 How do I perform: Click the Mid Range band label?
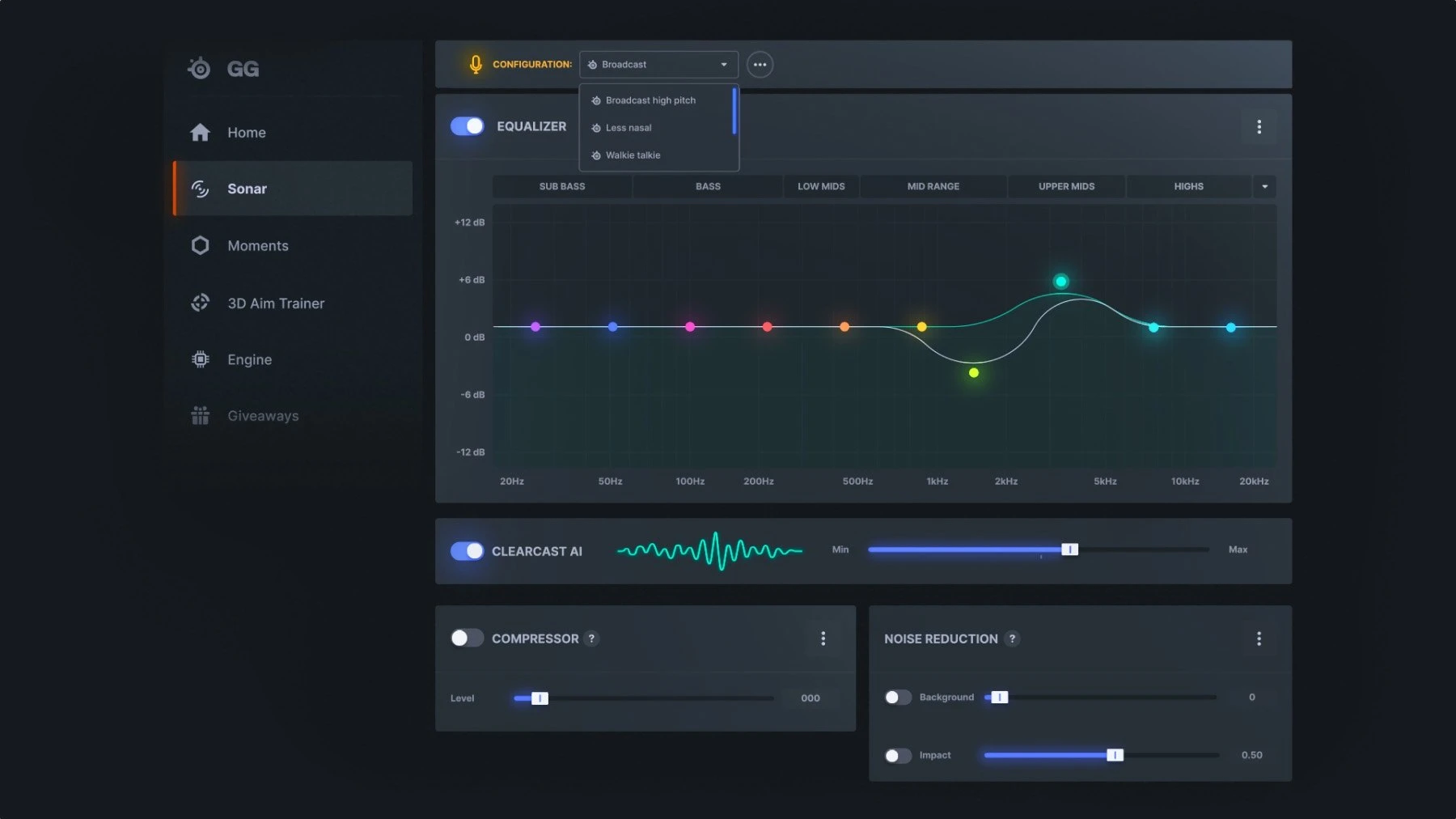coord(932,186)
